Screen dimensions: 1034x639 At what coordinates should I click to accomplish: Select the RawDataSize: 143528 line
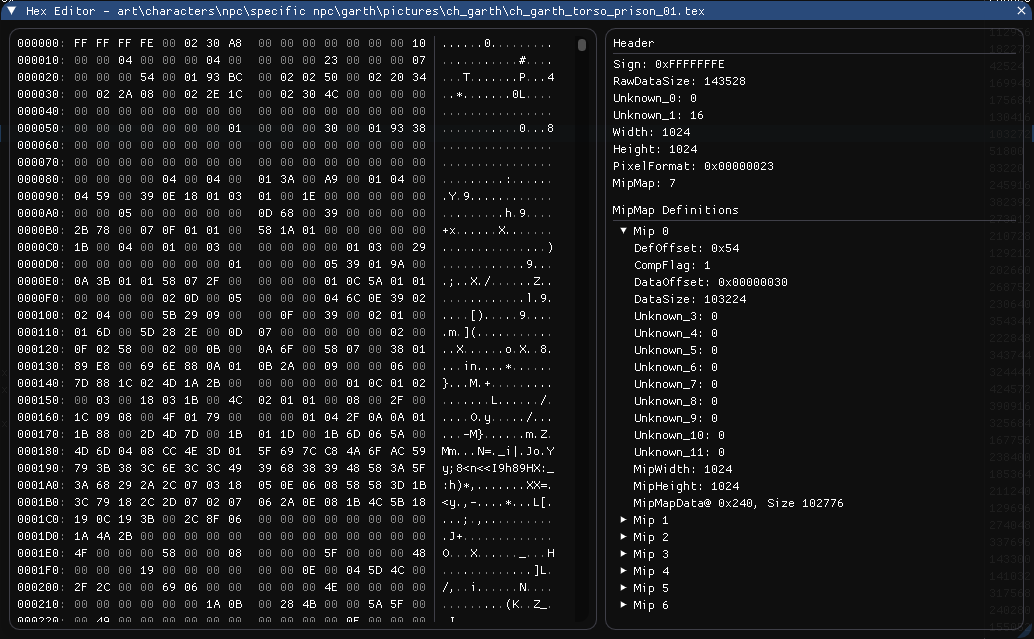[679, 81]
